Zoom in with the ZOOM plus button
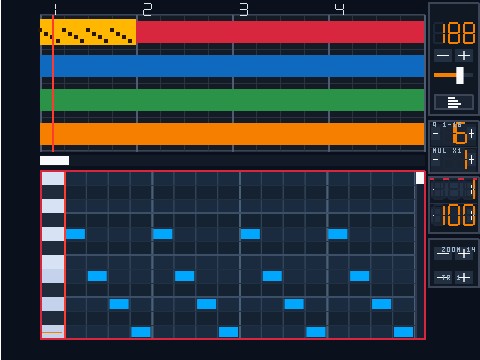Viewport: 480px width, 360px height. [x=464, y=254]
